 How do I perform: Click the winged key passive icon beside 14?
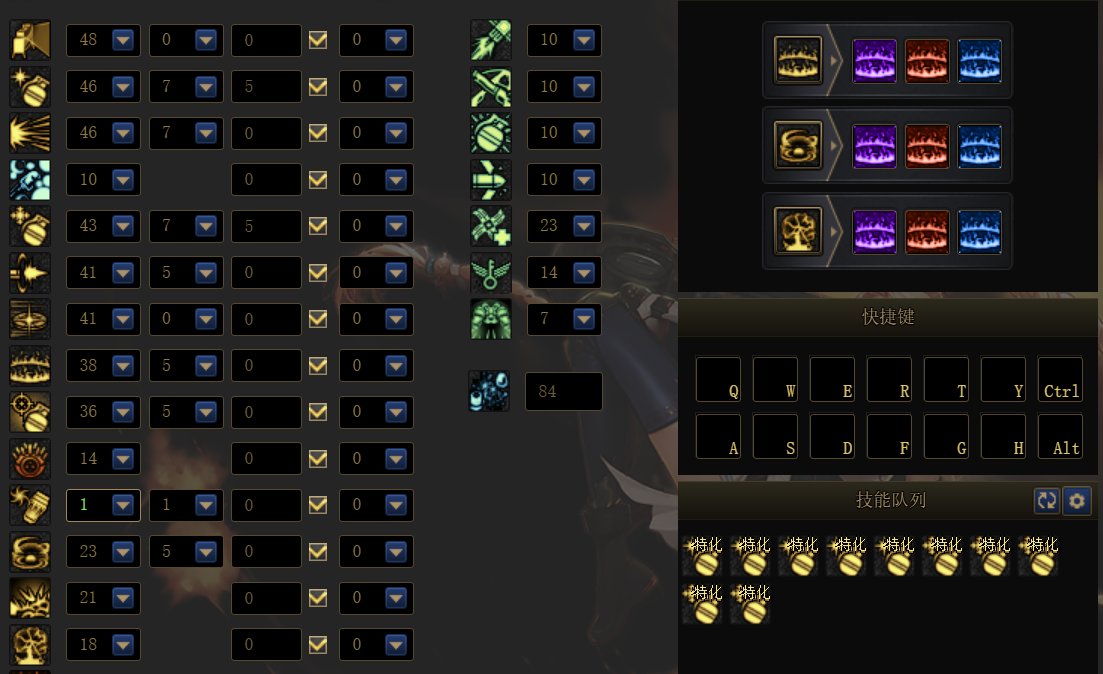(490, 273)
